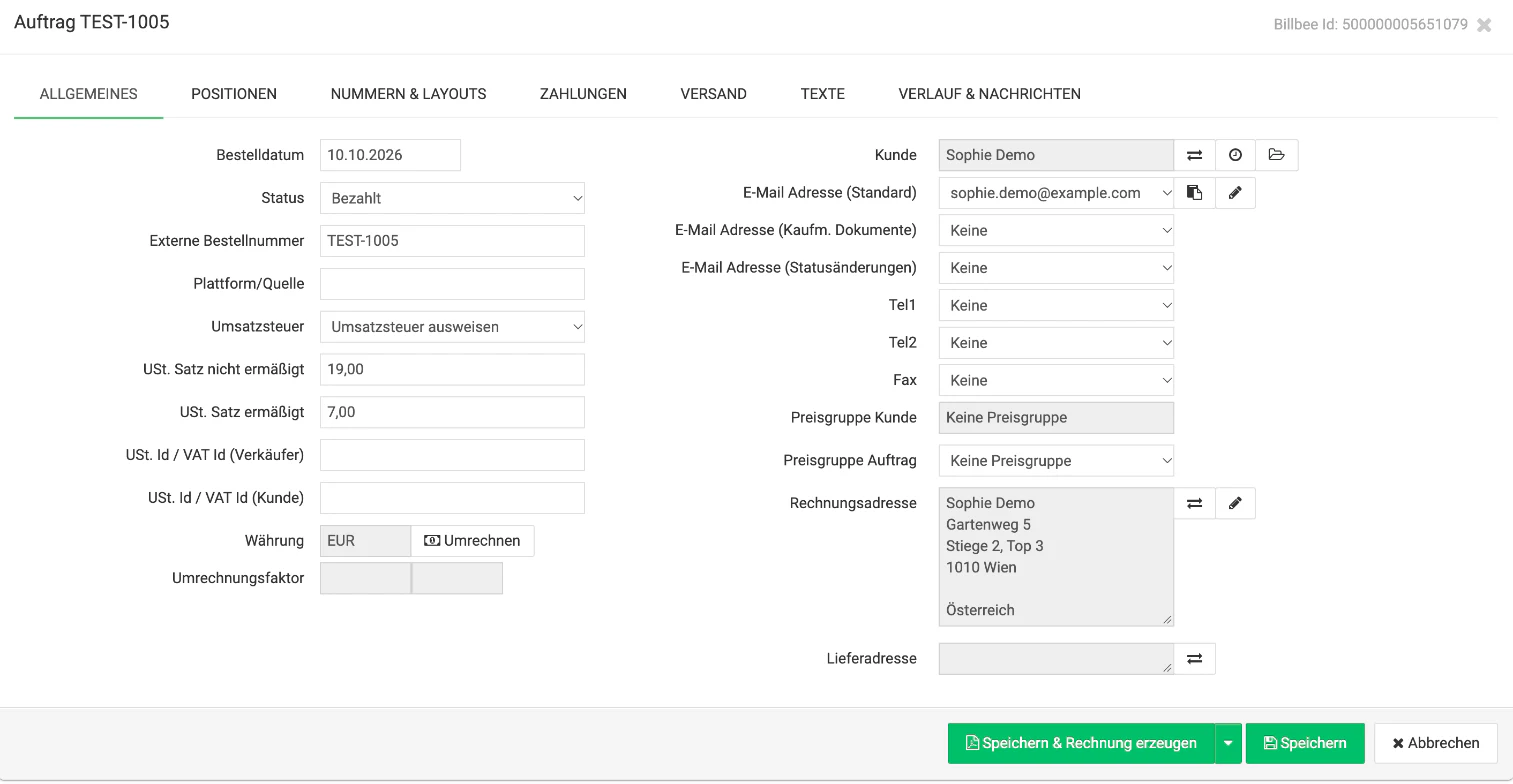This screenshot has height=784, width=1513.
Task: Cancel with the Abbrechen button
Action: (1436, 744)
